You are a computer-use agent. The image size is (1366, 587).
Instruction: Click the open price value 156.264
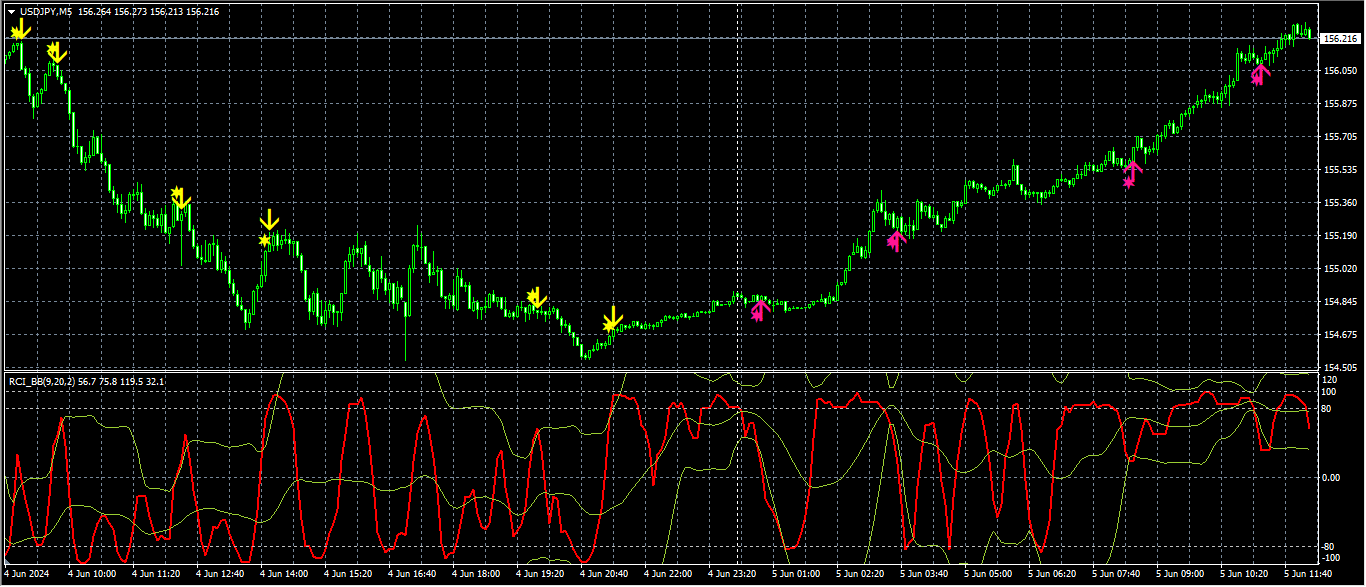(x=95, y=11)
